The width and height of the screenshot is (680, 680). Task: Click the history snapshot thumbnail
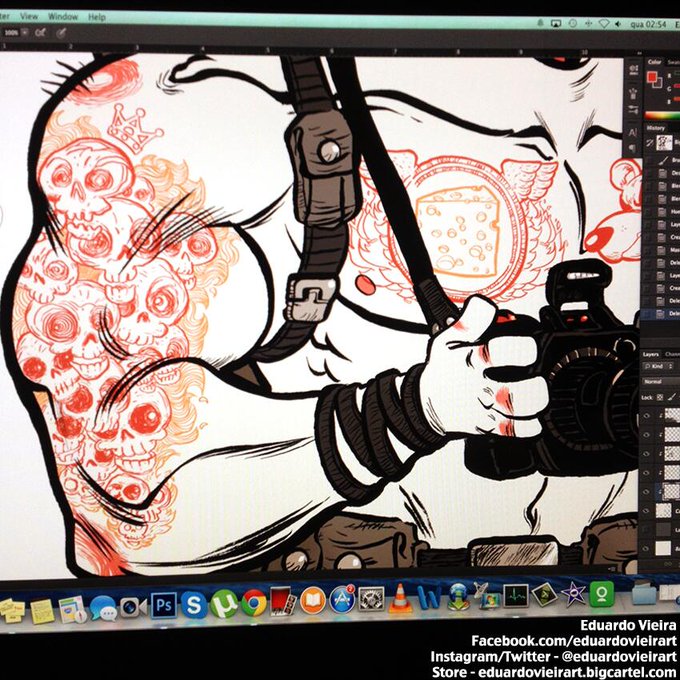(664, 142)
